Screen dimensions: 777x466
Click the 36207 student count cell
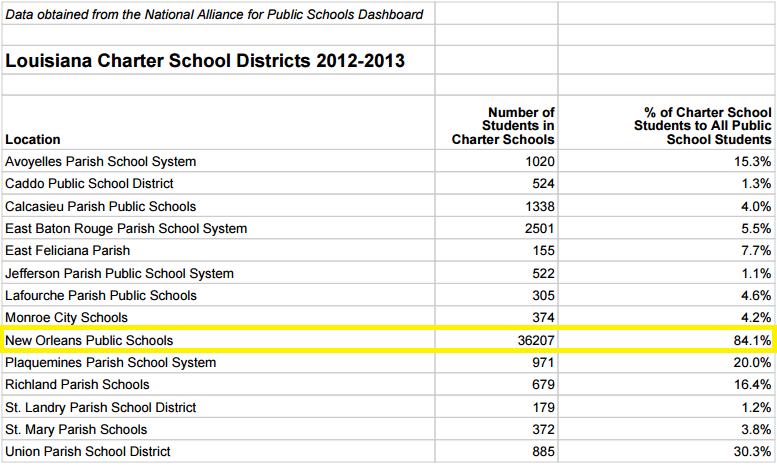click(534, 341)
